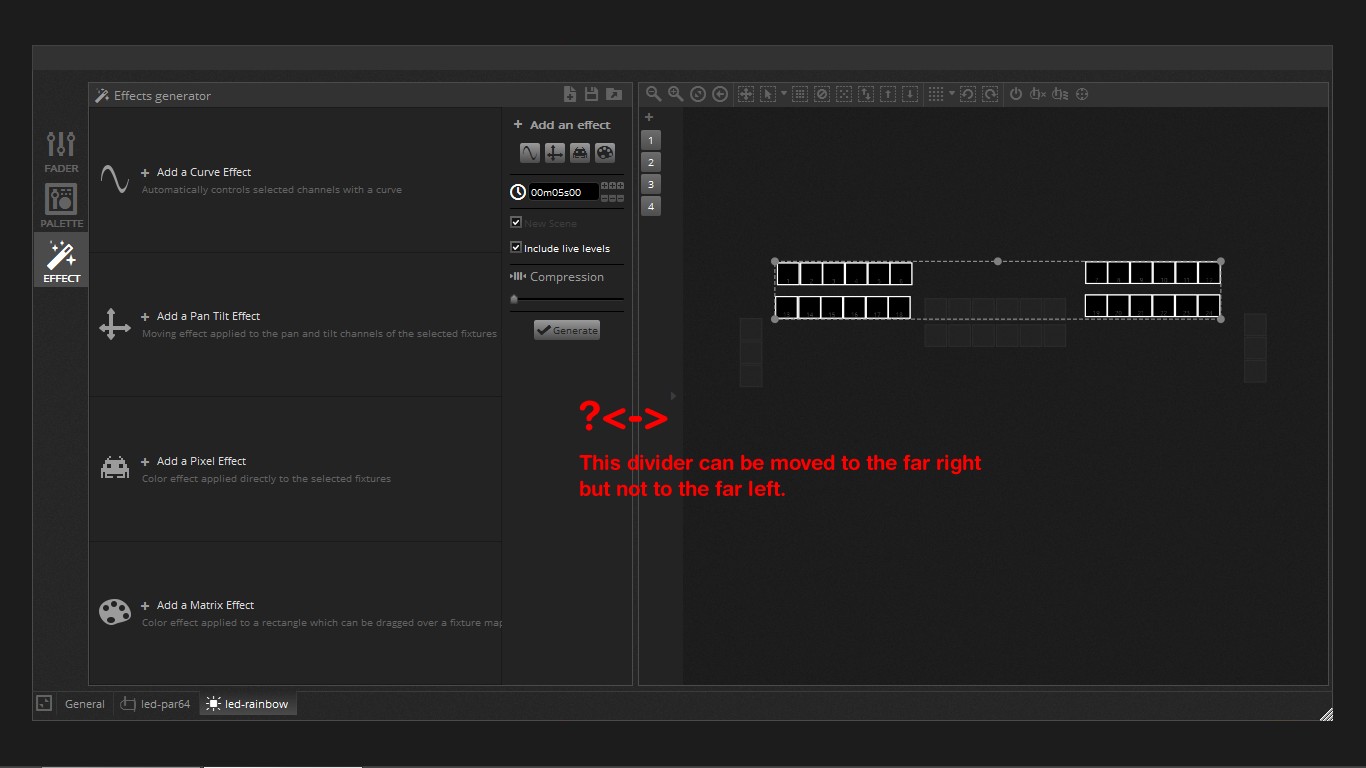
Task: Click the open folder icon in Effects generator header
Action: 614,94
